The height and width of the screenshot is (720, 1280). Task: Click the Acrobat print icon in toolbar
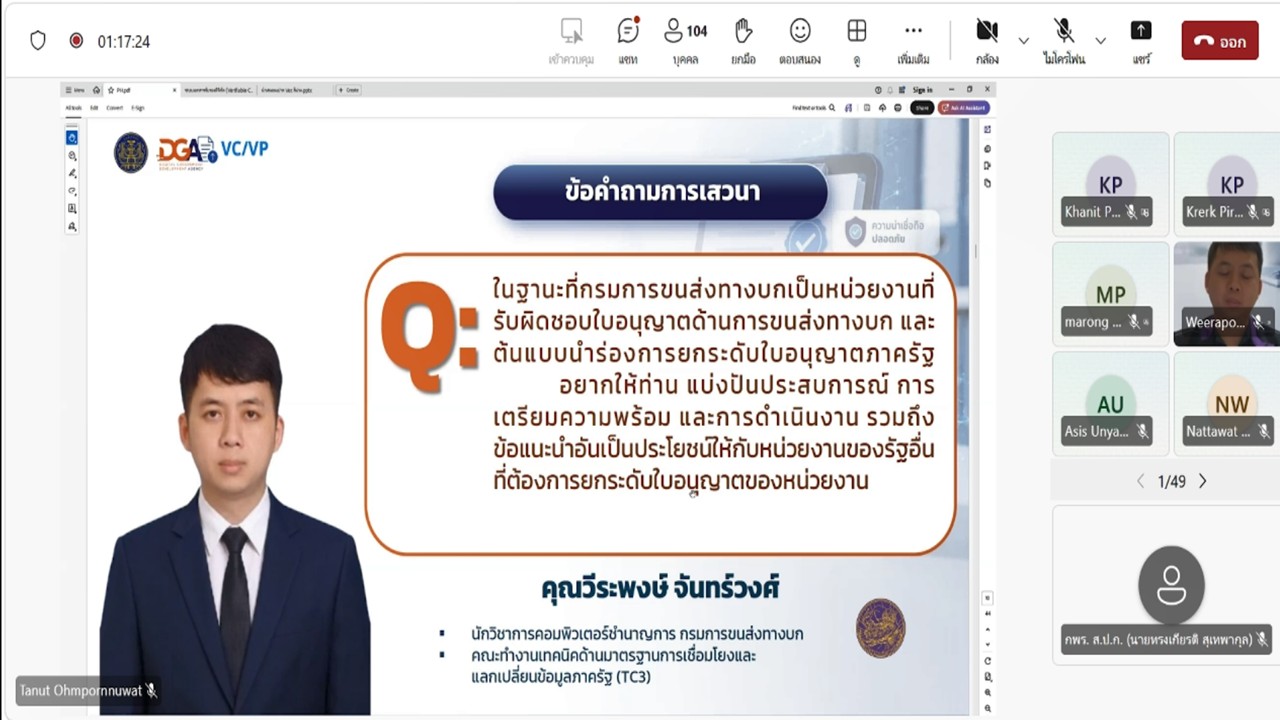pyautogui.click(x=898, y=108)
